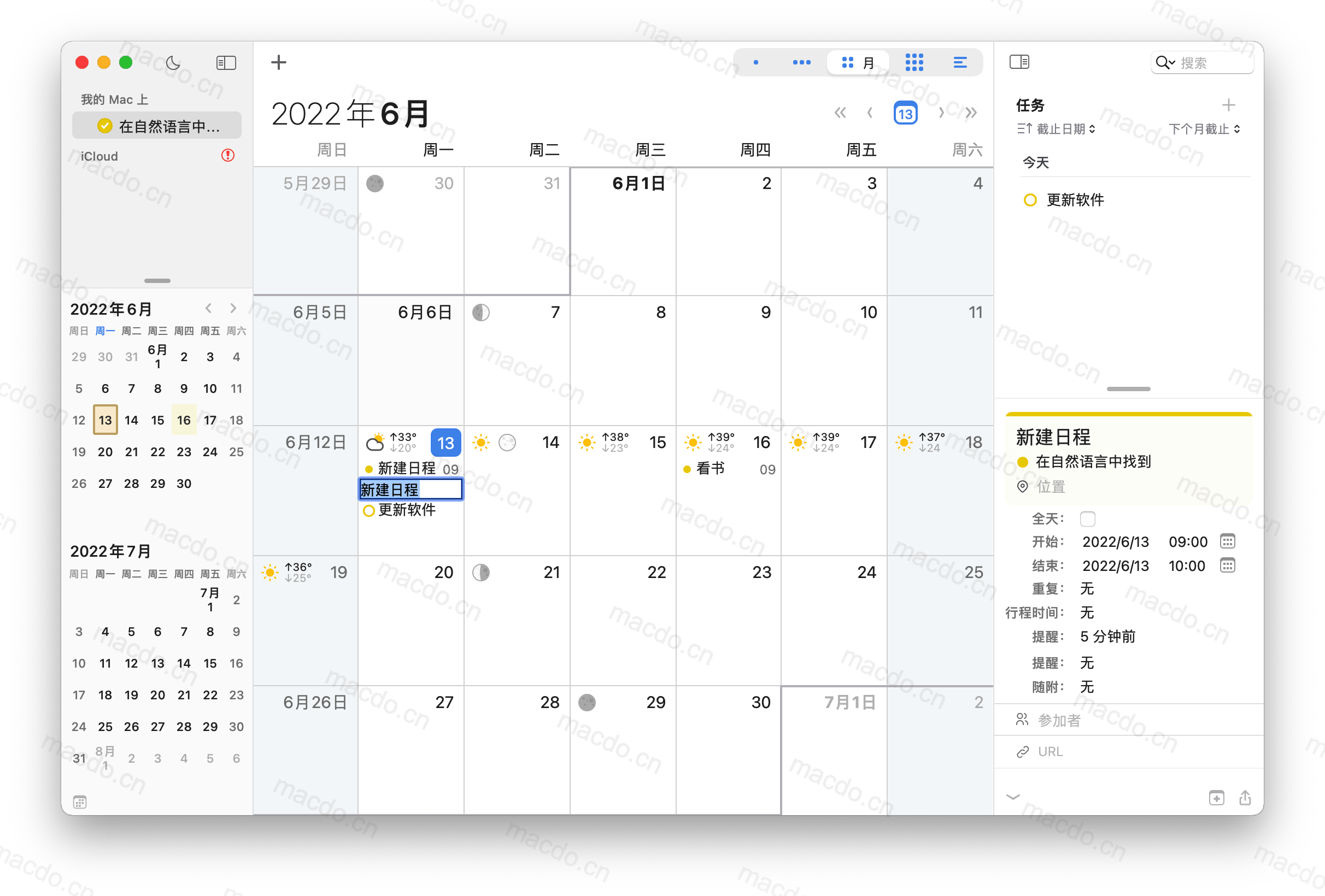The image size is (1325, 896).
Task: Complete the 更新软件 task circle in task list
Action: pos(1030,200)
